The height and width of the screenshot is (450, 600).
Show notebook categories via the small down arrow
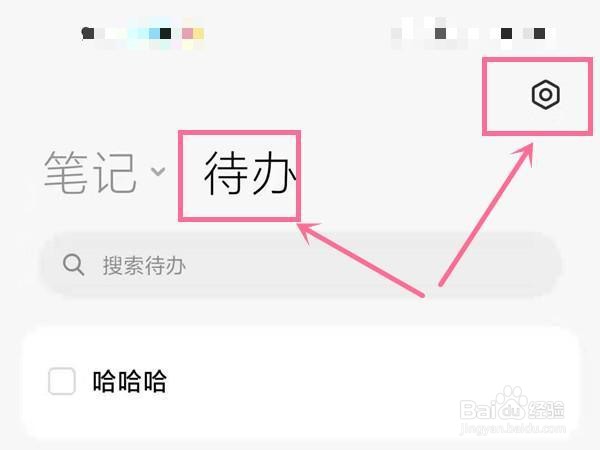pyautogui.click(x=158, y=171)
